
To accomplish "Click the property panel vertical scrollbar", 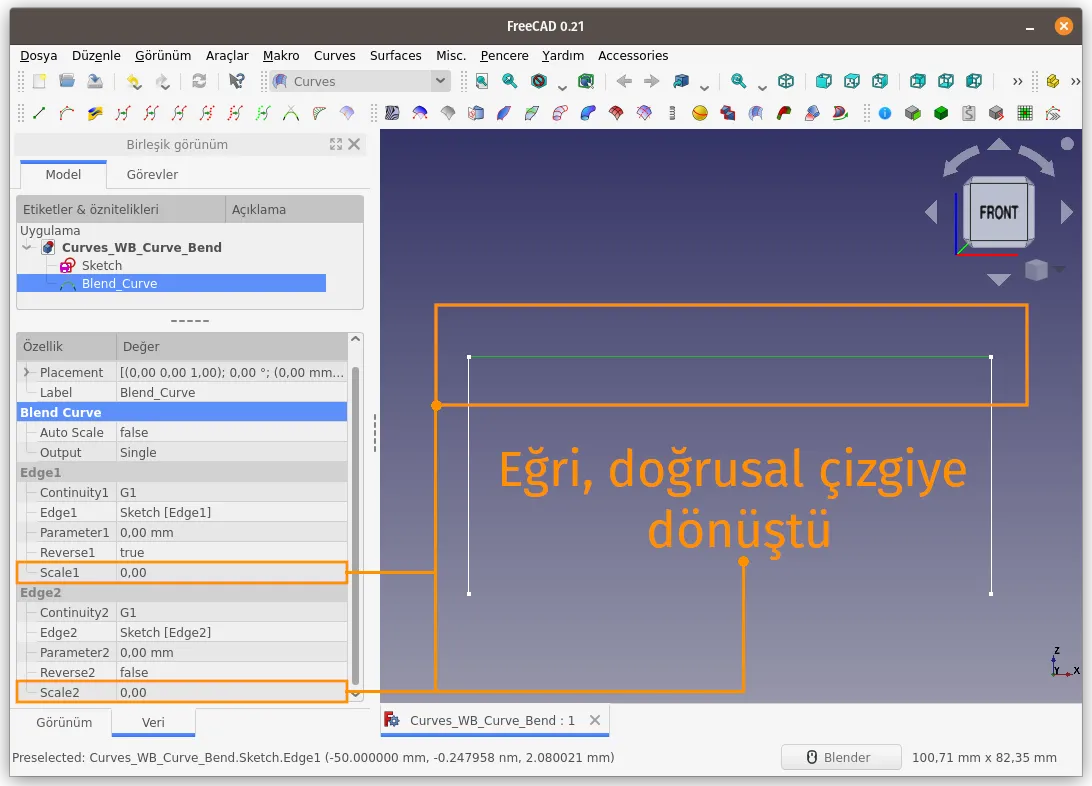I will click(x=355, y=526).
